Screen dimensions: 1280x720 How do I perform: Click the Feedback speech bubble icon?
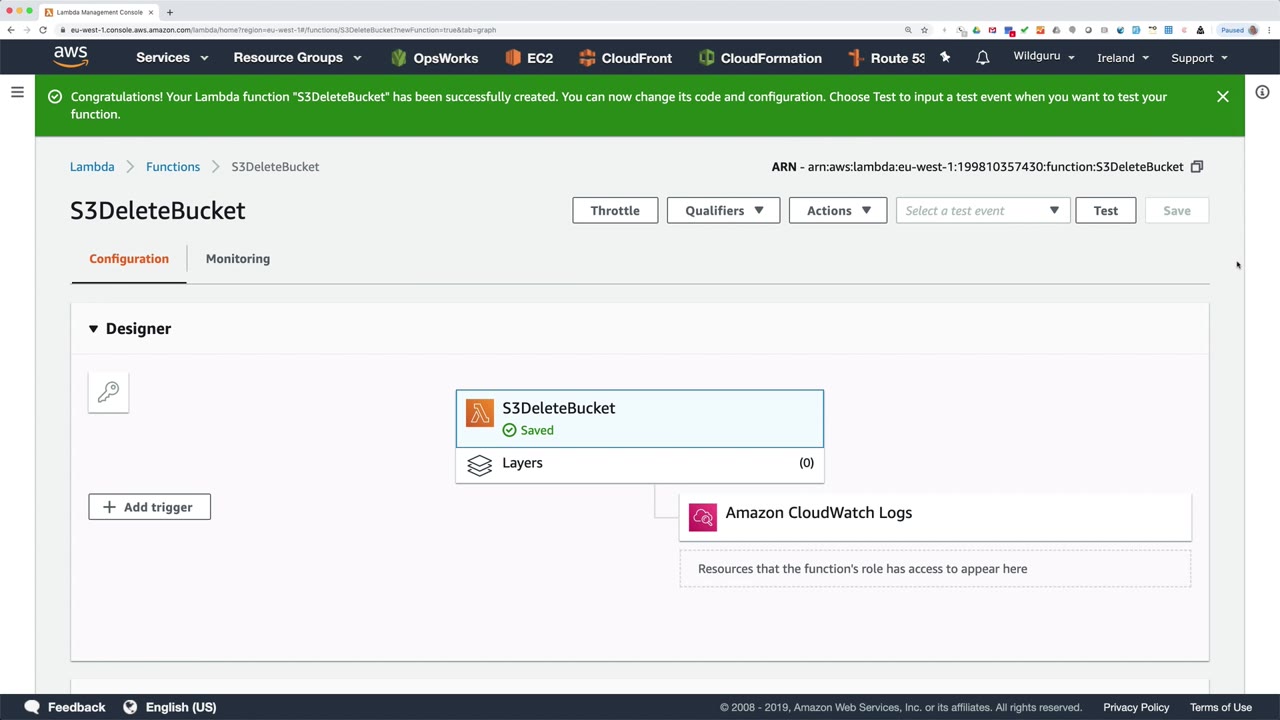pyautogui.click(x=32, y=707)
